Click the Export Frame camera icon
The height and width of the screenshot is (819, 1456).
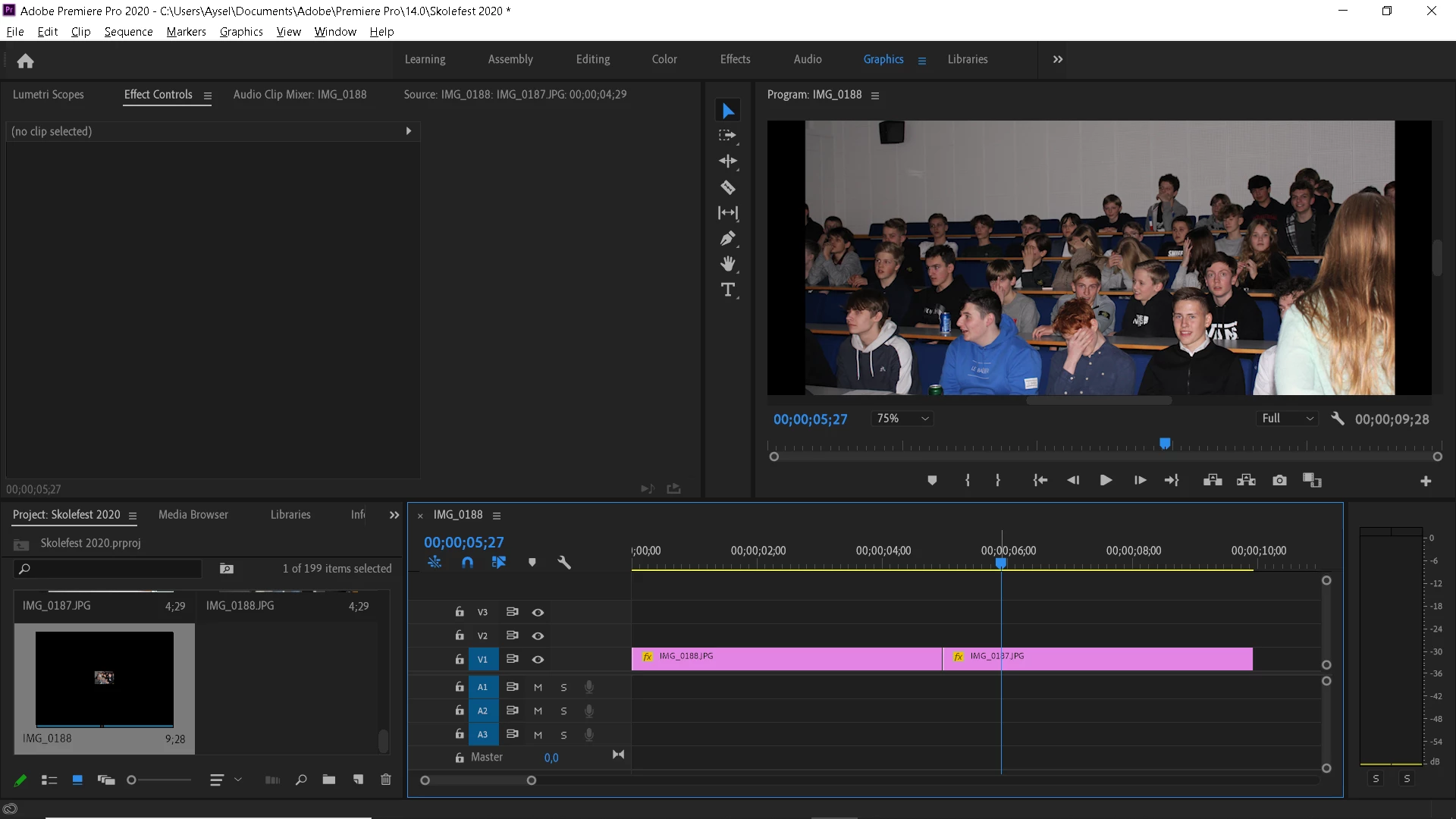[1279, 480]
